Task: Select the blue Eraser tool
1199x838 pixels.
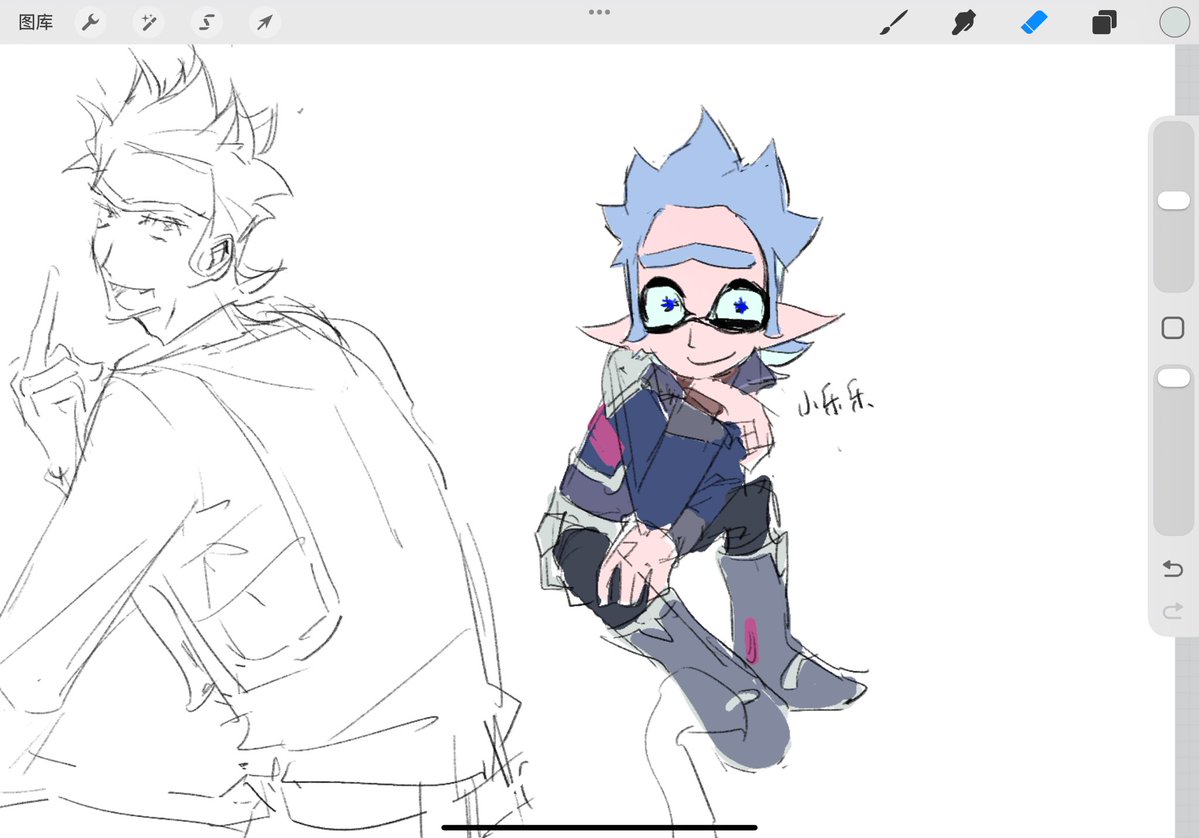Action: (1034, 22)
